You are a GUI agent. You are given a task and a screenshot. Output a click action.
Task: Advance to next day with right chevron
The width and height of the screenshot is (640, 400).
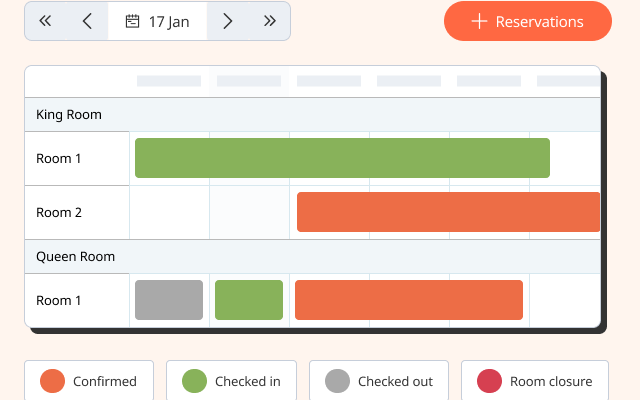click(x=228, y=21)
